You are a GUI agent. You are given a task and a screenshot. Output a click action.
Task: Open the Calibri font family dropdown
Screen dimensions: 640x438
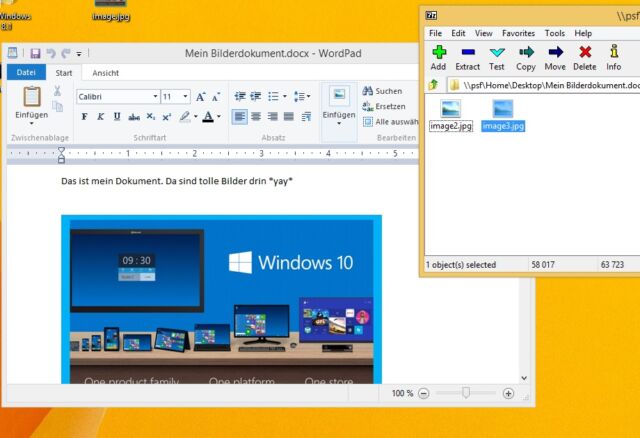click(155, 97)
